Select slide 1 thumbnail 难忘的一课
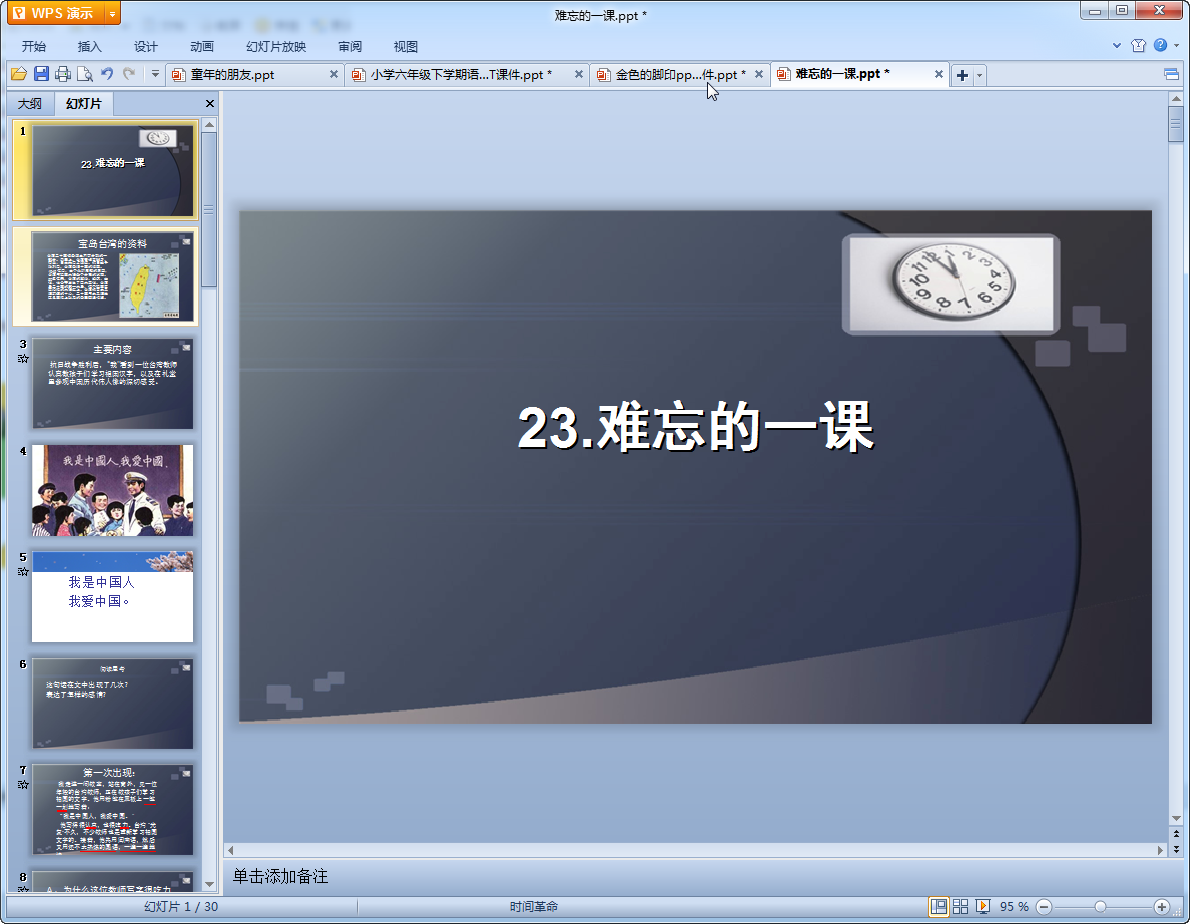The width and height of the screenshot is (1190, 924). 112,170
